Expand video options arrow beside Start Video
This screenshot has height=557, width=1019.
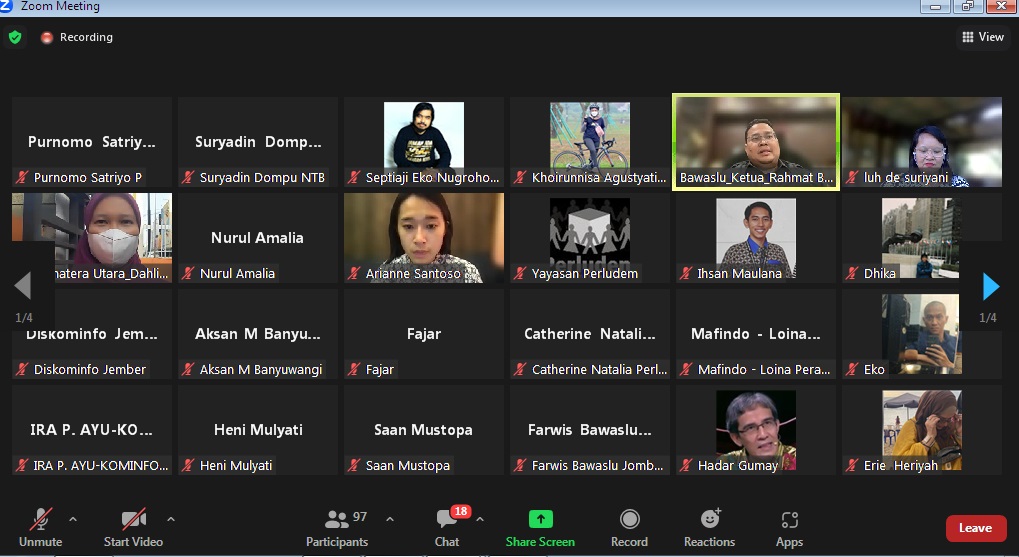(x=170, y=519)
